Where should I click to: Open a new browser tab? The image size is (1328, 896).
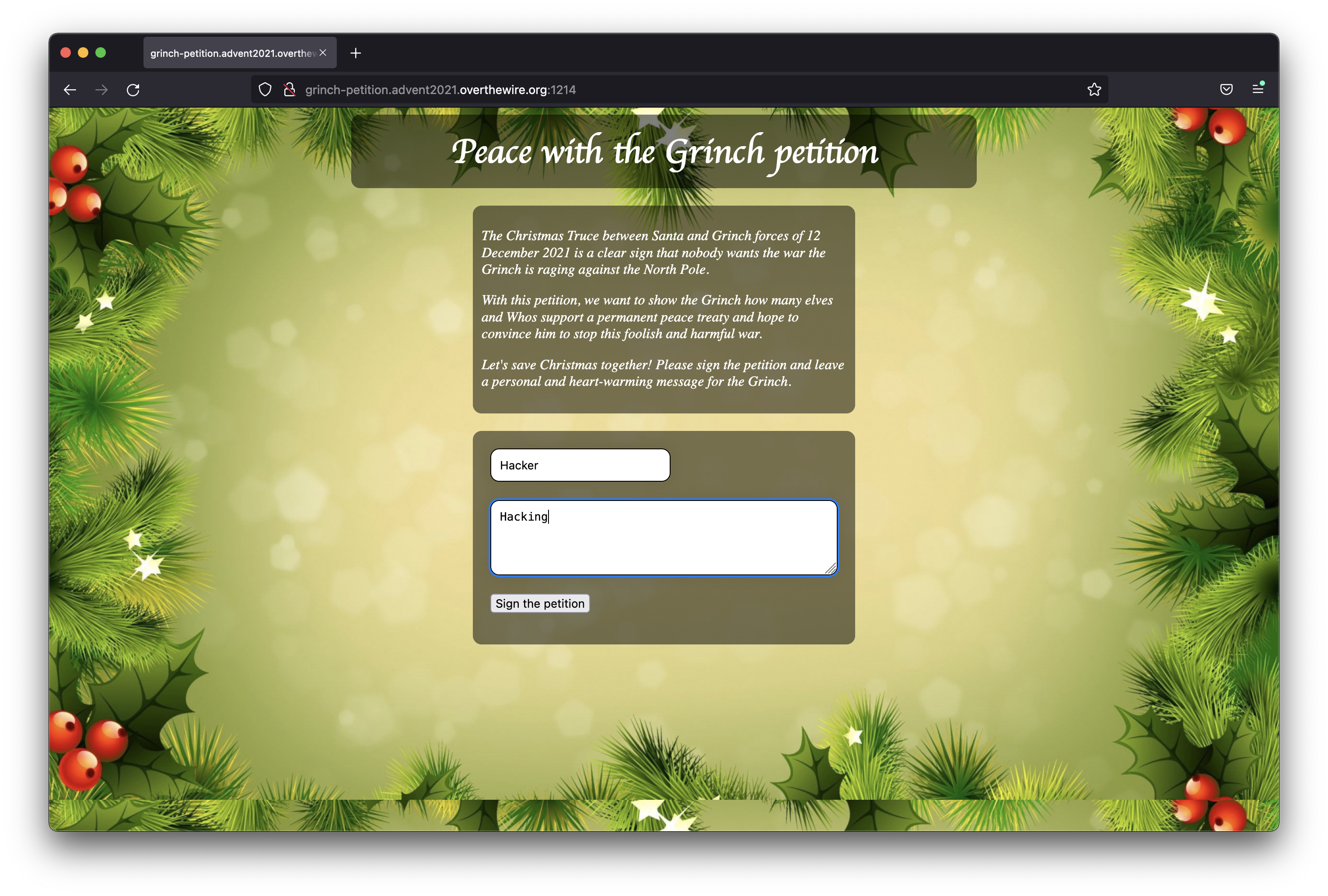click(355, 53)
